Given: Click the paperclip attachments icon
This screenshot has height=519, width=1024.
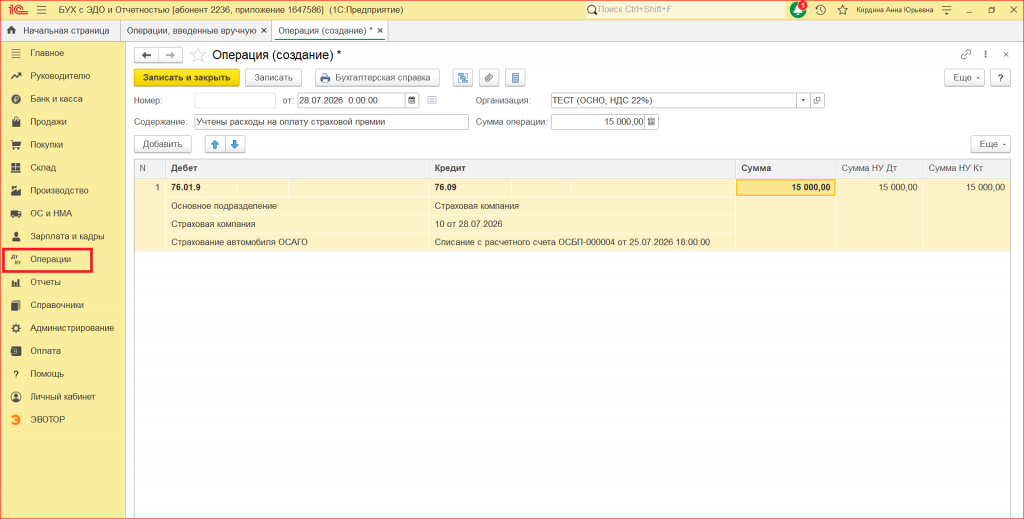Looking at the screenshot, I should (488, 78).
